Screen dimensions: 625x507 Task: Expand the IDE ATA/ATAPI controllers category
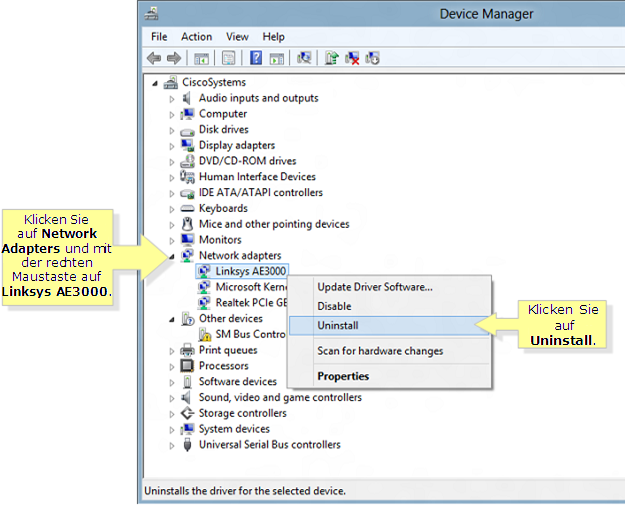point(172,194)
